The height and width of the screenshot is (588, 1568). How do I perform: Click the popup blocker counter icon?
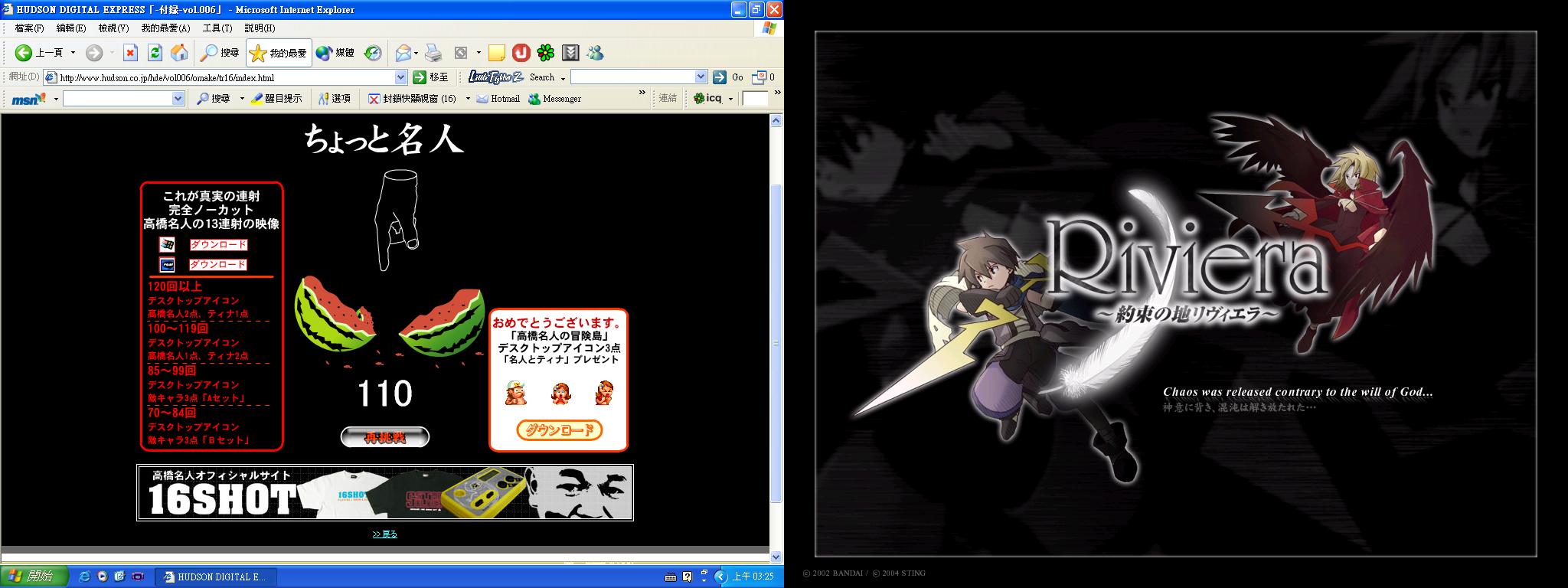(x=763, y=77)
